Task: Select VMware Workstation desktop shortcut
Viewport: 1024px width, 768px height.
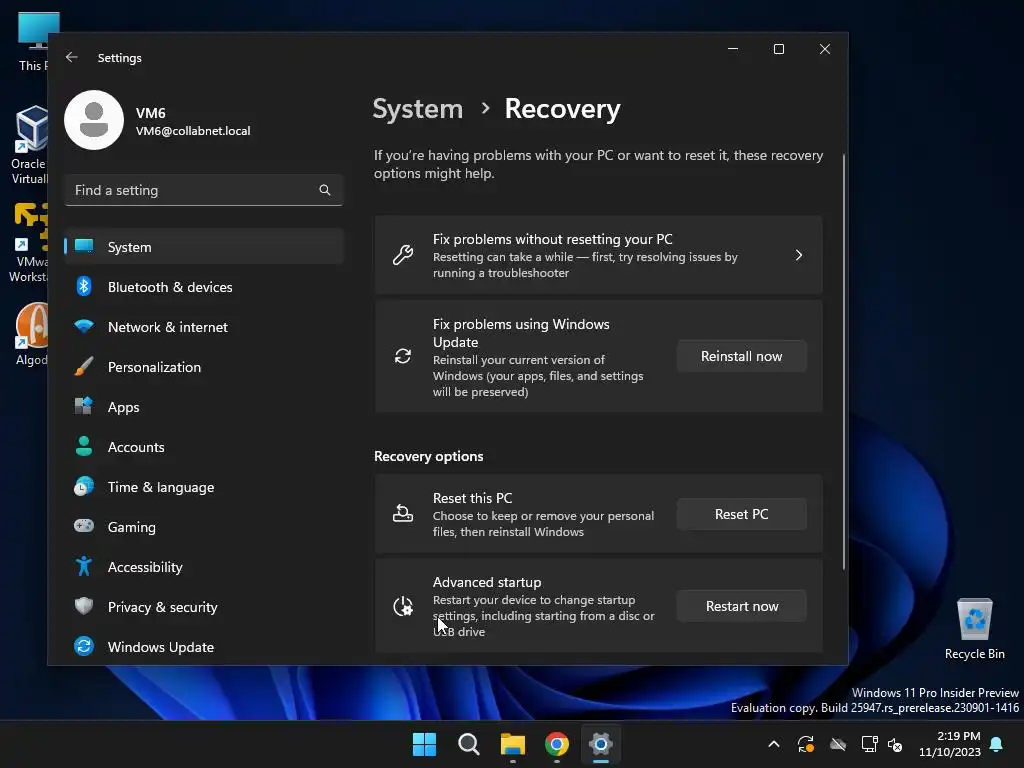Action: click(28, 242)
